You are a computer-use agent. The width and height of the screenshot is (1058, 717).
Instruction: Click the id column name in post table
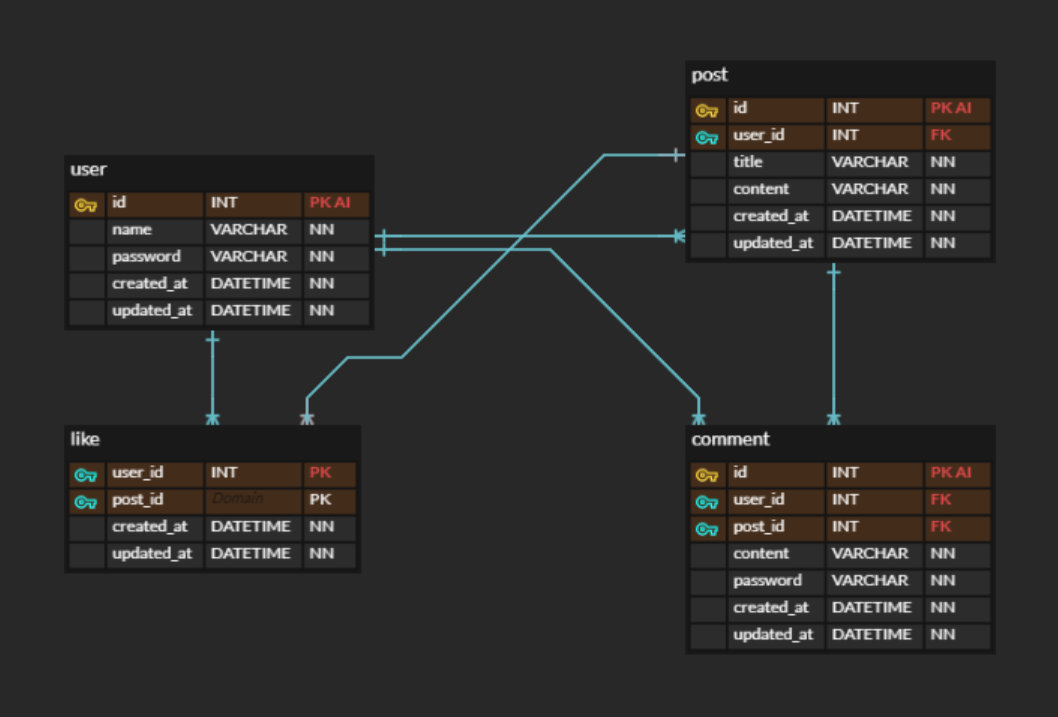(x=740, y=108)
